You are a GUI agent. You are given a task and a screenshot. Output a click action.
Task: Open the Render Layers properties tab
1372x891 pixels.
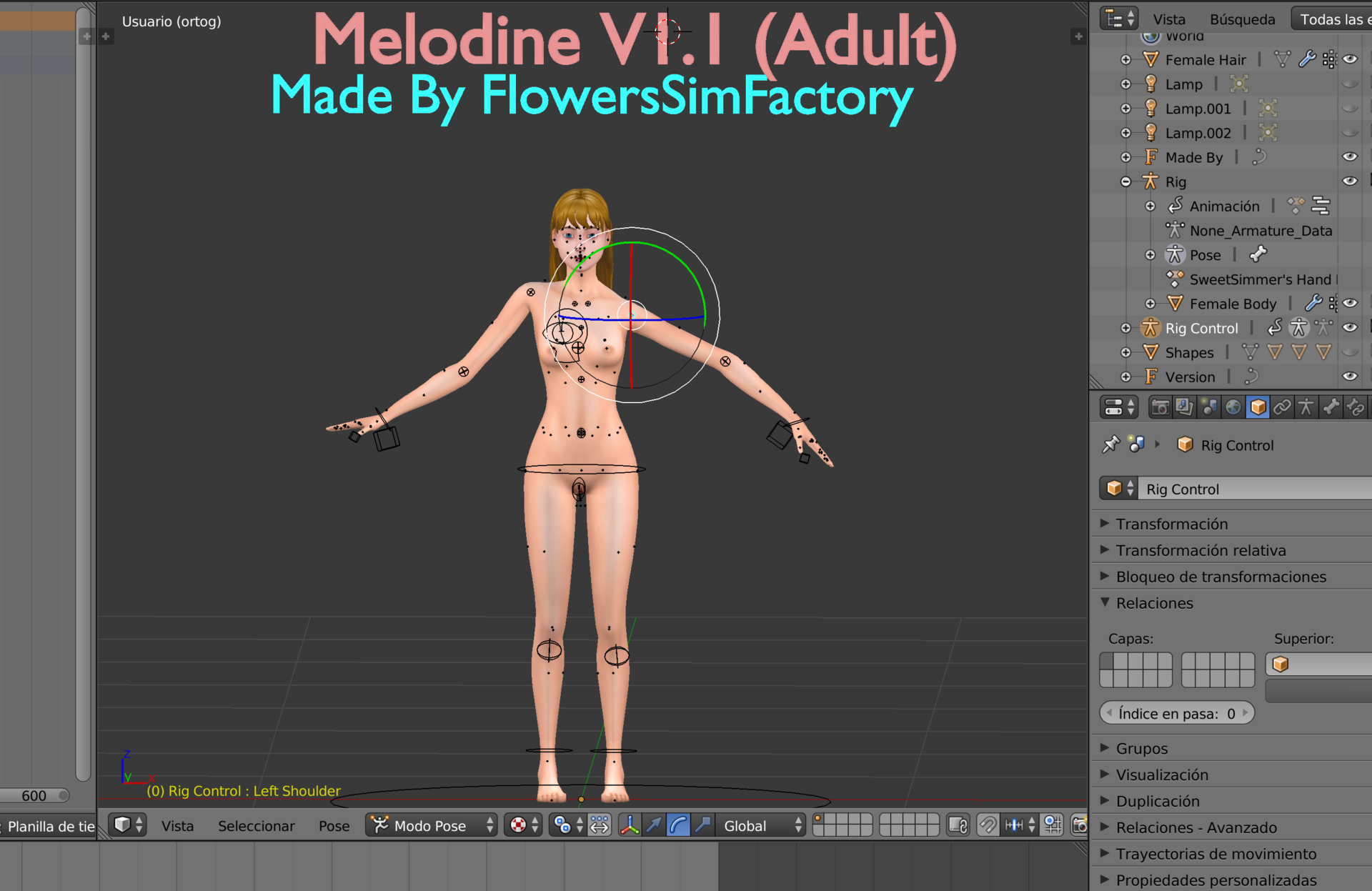pyautogui.click(x=1185, y=407)
